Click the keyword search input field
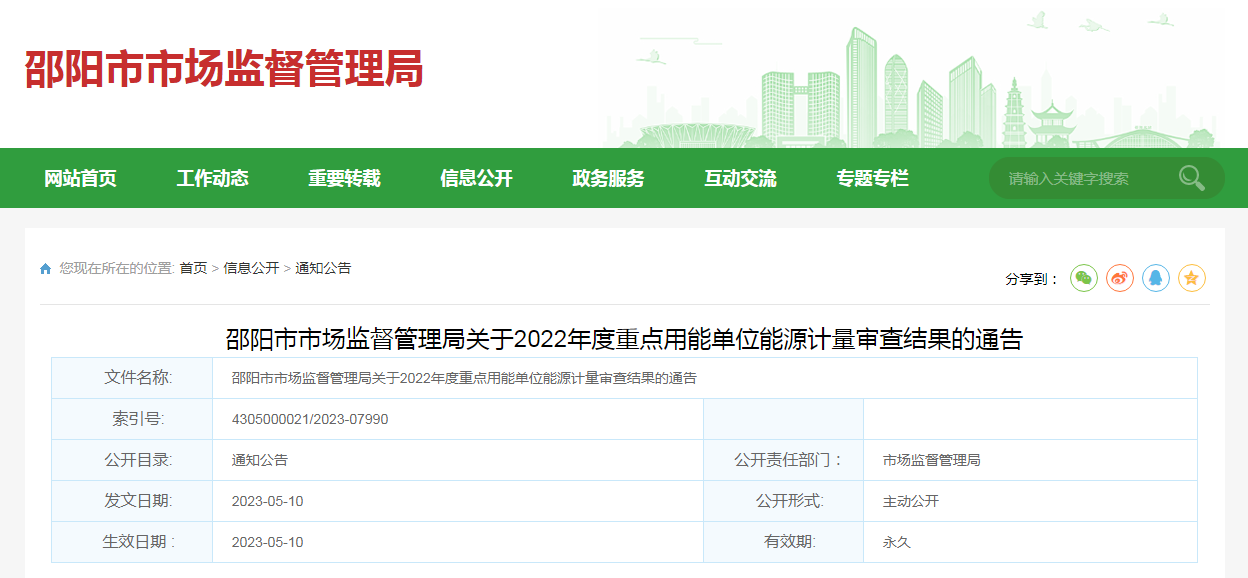Viewport: 1248px width, 578px height. [1085, 178]
